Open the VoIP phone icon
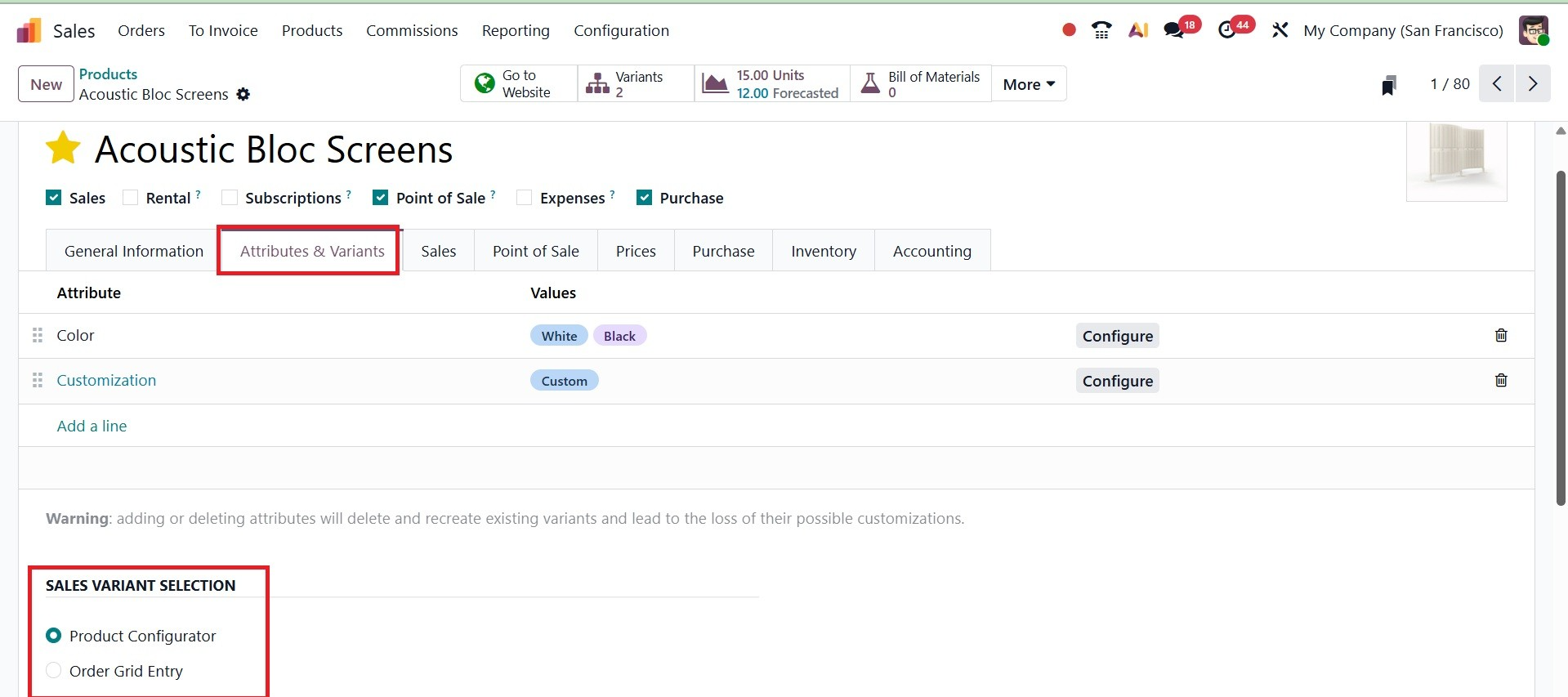This screenshot has width=1568, height=697. (1101, 31)
